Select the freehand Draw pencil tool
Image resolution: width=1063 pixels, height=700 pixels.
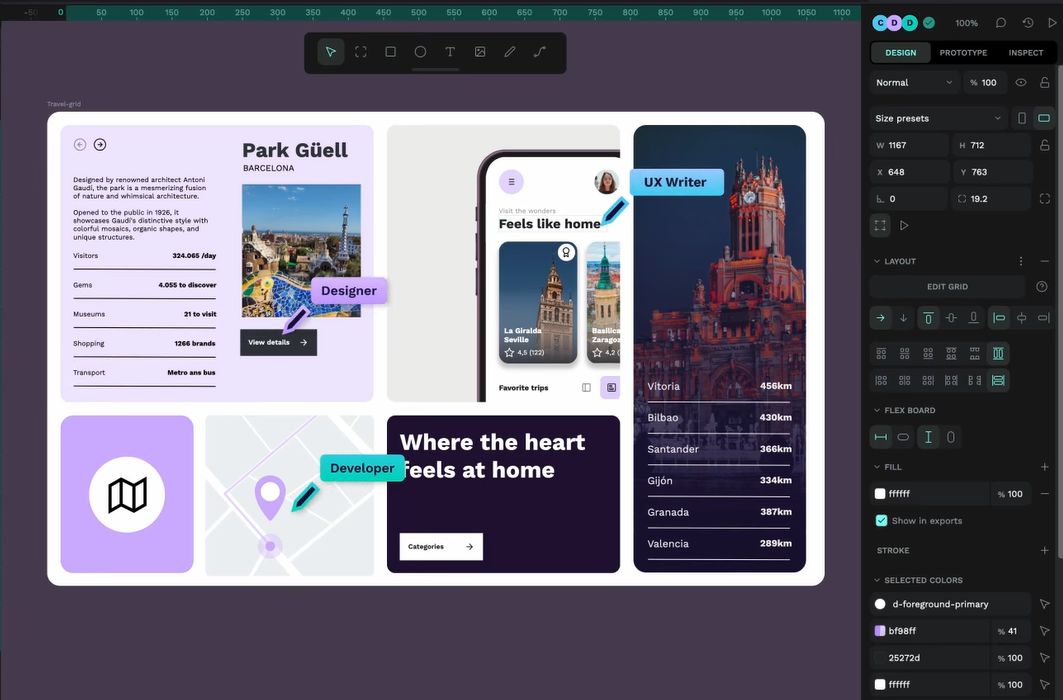coord(510,52)
